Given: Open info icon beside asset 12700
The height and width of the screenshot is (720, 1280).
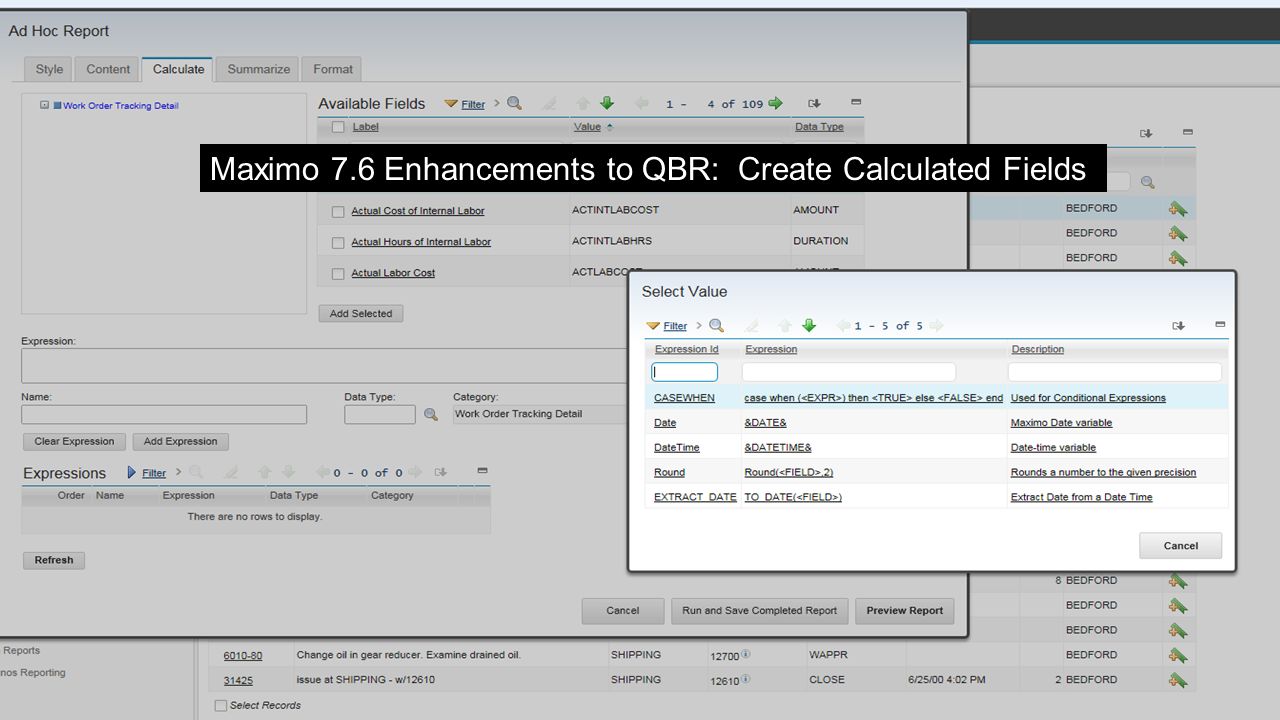Looking at the screenshot, I should (746, 655).
